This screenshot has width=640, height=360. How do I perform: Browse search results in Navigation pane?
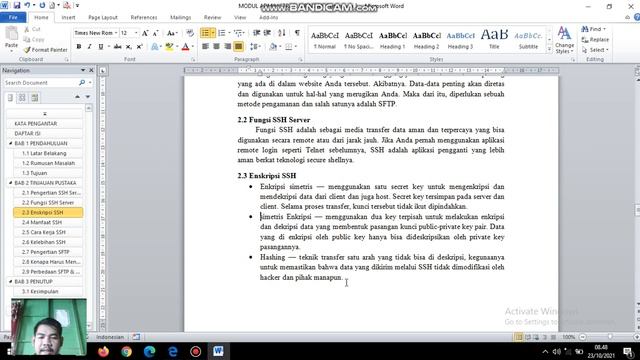point(35,98)
